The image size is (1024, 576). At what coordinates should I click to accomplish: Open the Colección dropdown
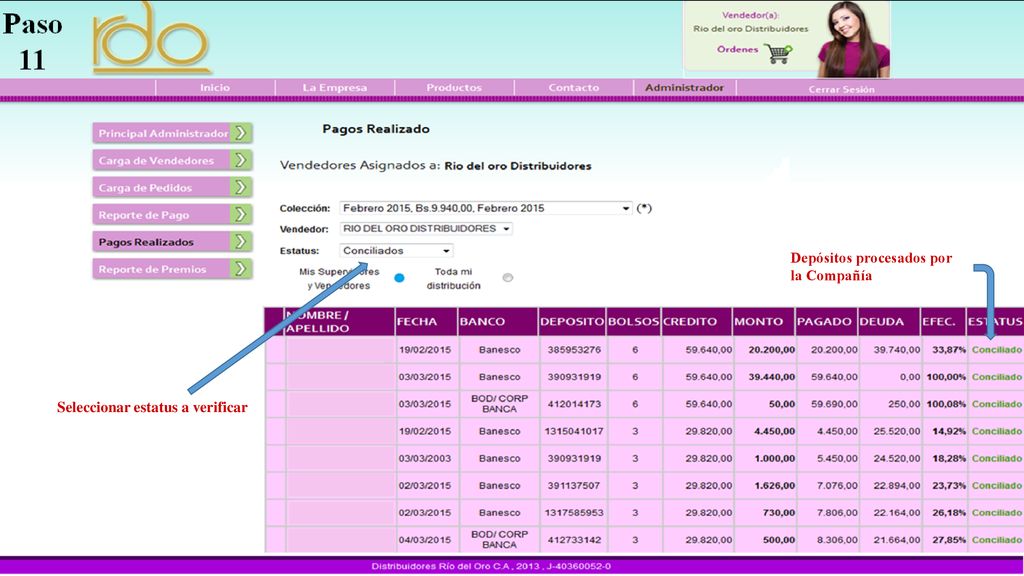(x=486, y=208)
